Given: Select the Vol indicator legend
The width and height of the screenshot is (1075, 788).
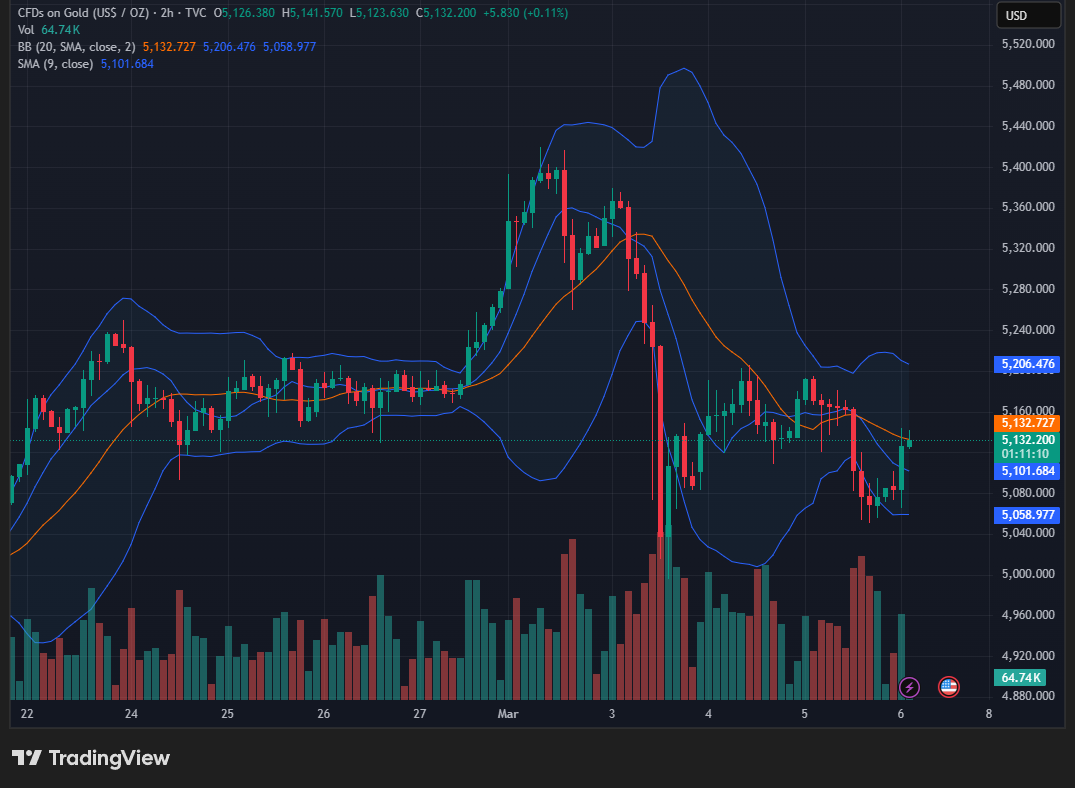Looking at the screenshot, I should [27, 30].
